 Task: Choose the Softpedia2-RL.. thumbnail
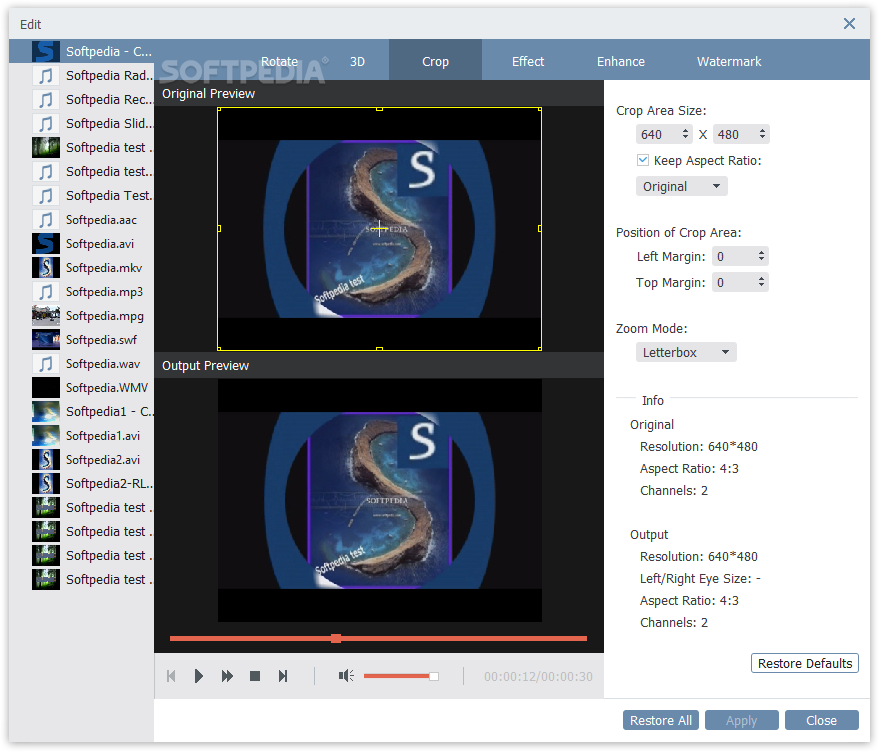pyautogui.click(x=46, y=483)
